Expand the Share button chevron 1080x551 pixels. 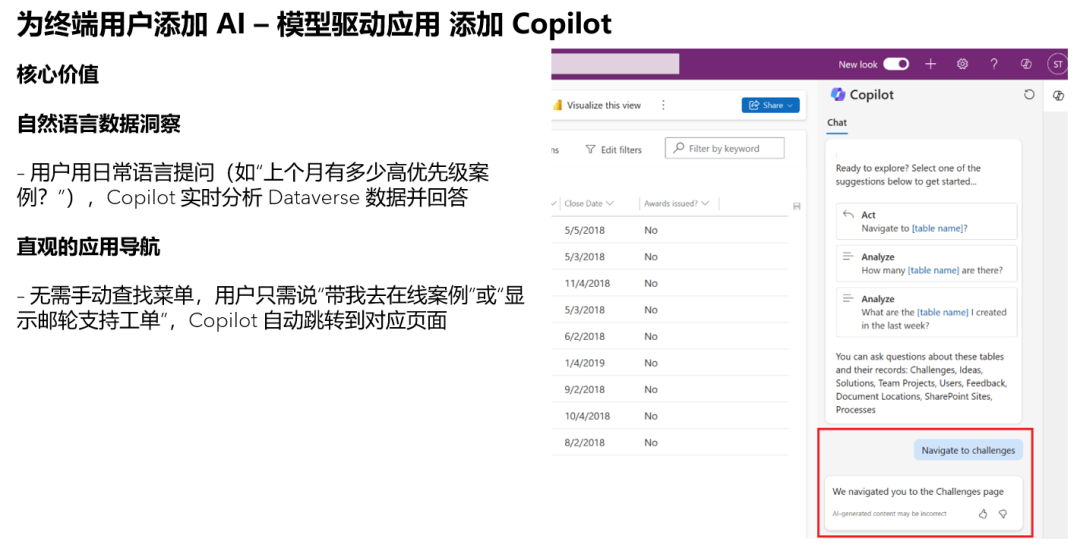tap(790, 105)
